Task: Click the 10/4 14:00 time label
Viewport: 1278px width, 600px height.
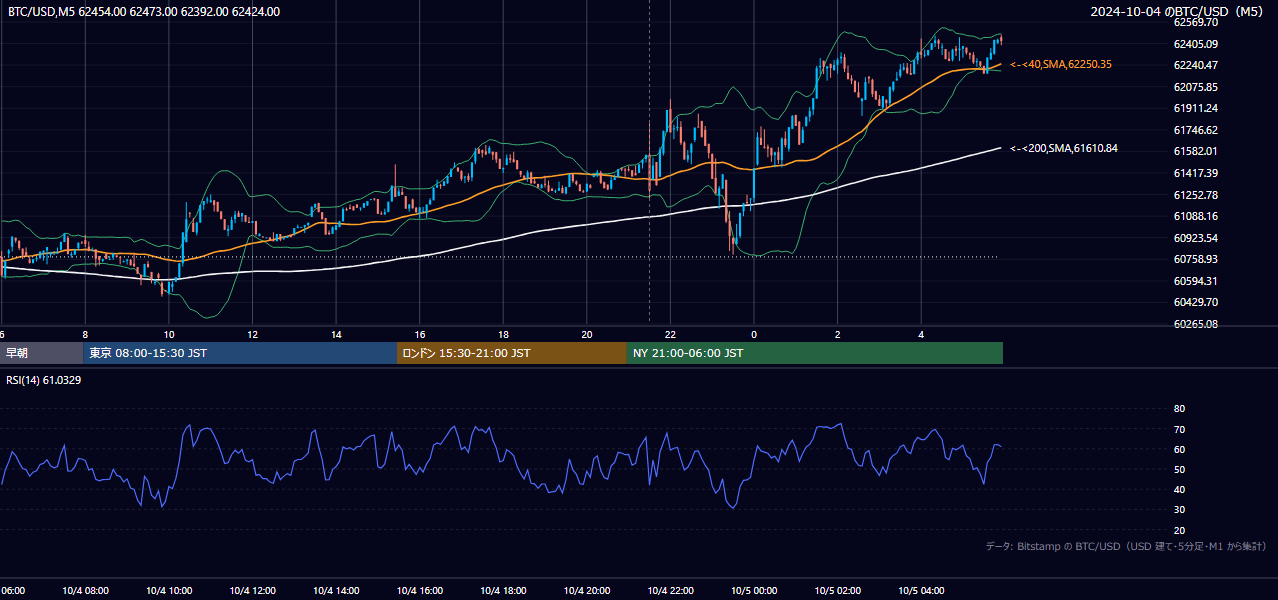Action: tap(336, 591)
